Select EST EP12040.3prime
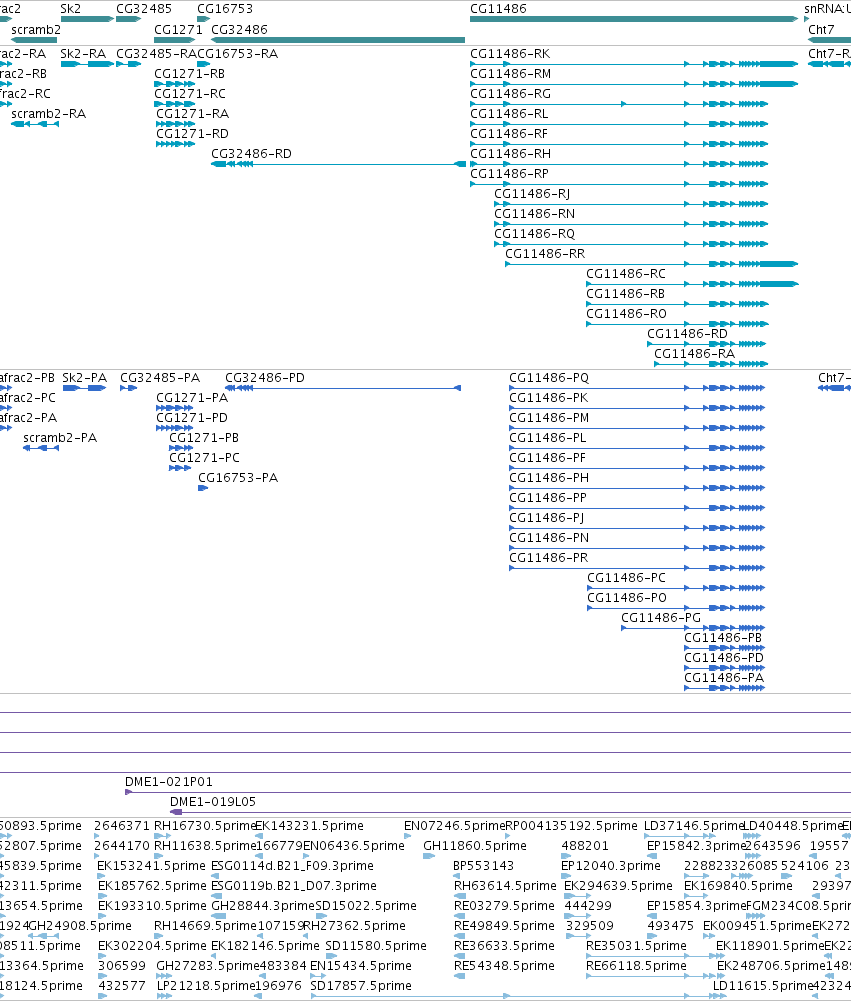This screenshot has height=1001, width=851. pos(610,866)
